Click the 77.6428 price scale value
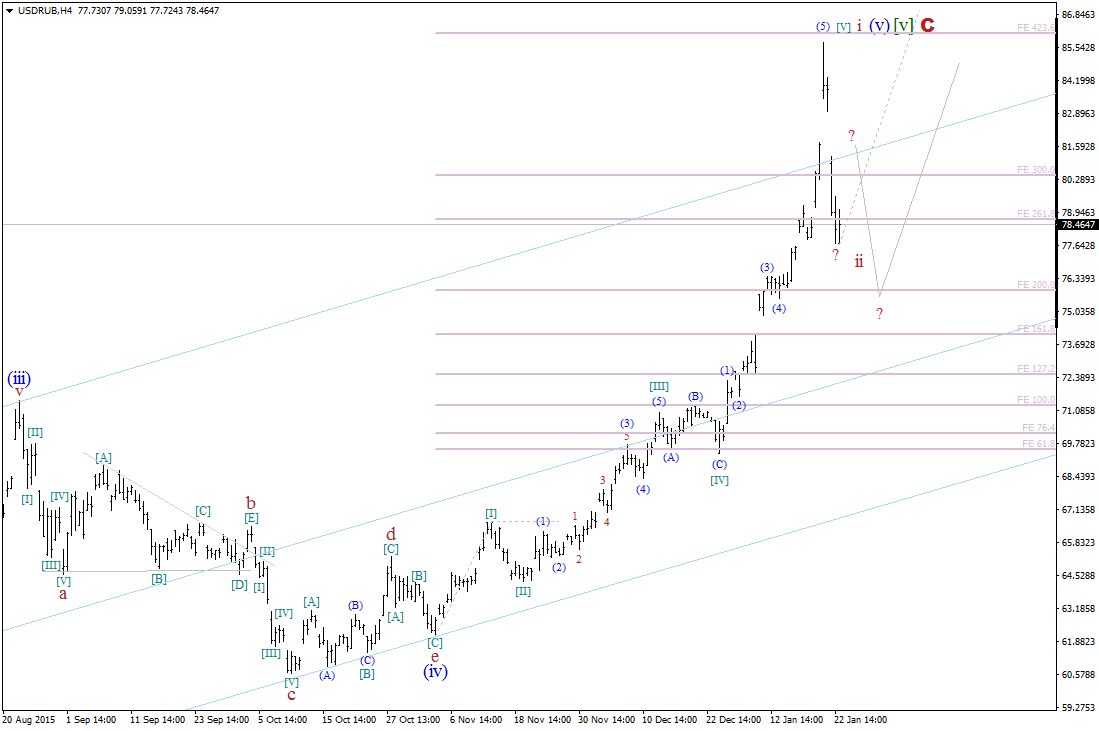 [x=1078, y=245]
